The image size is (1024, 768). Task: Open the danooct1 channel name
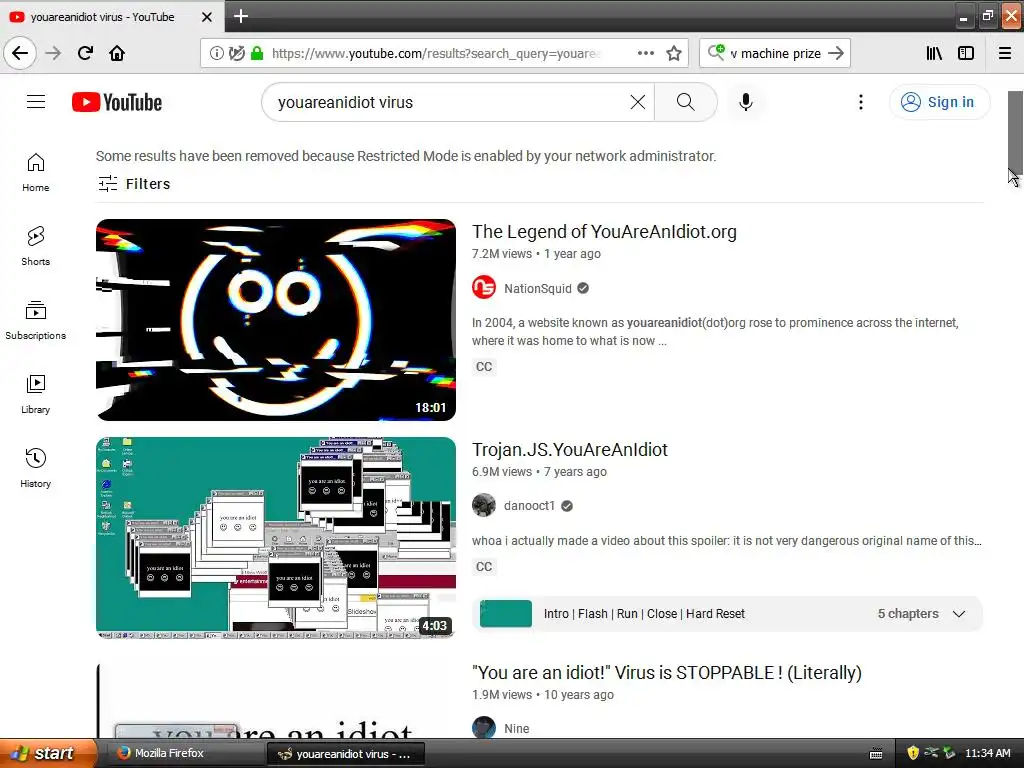(x=529, y=506)
